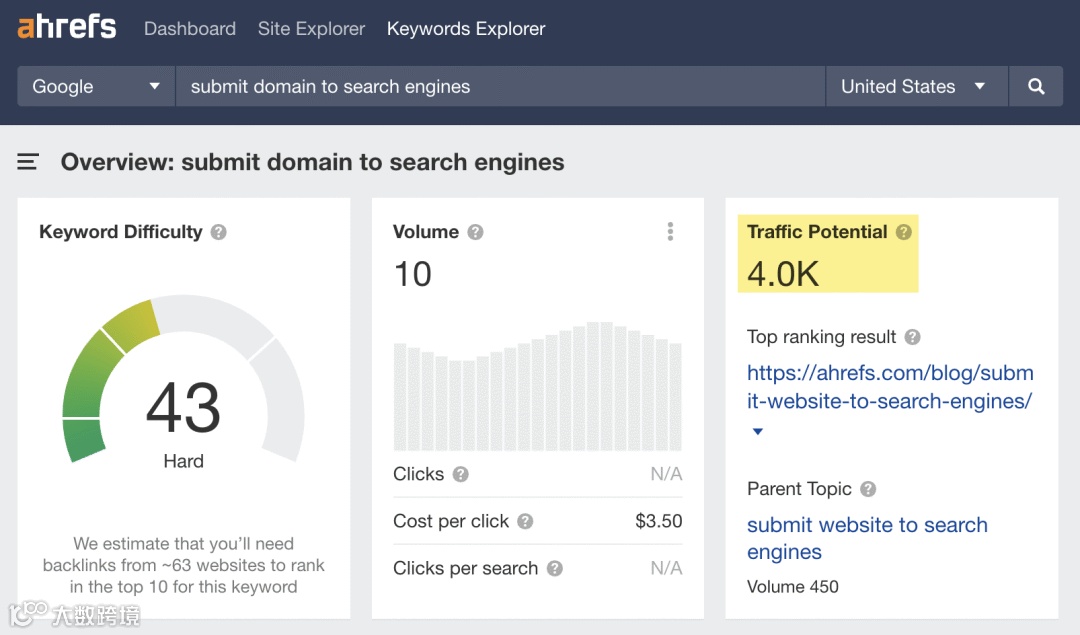The height and width of the screenshot is (635, 1080).
Task: Click the magnifying glass search button
Action: pos(1036,87)
